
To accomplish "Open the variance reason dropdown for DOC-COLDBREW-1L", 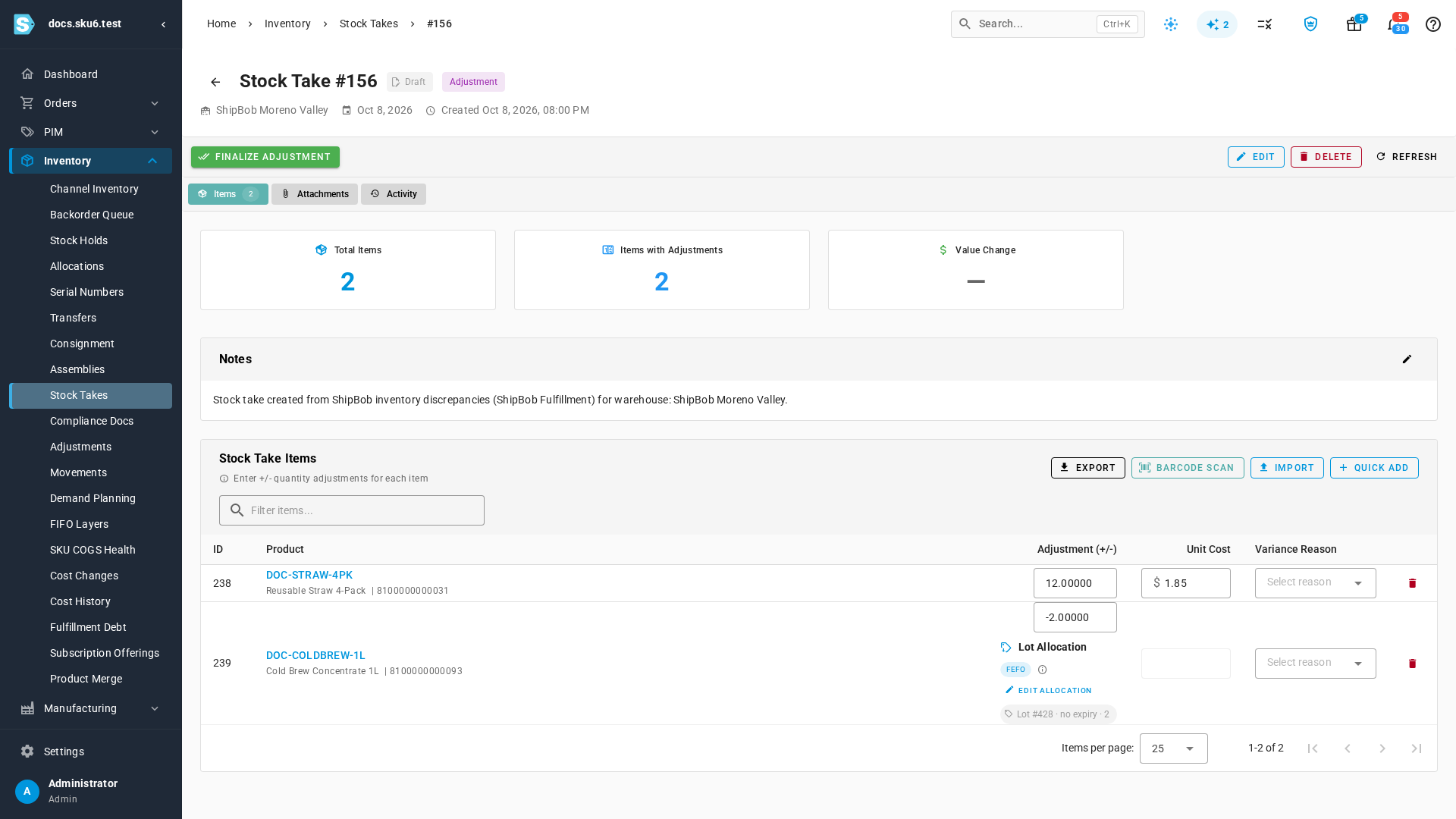I will [1315, 664].
